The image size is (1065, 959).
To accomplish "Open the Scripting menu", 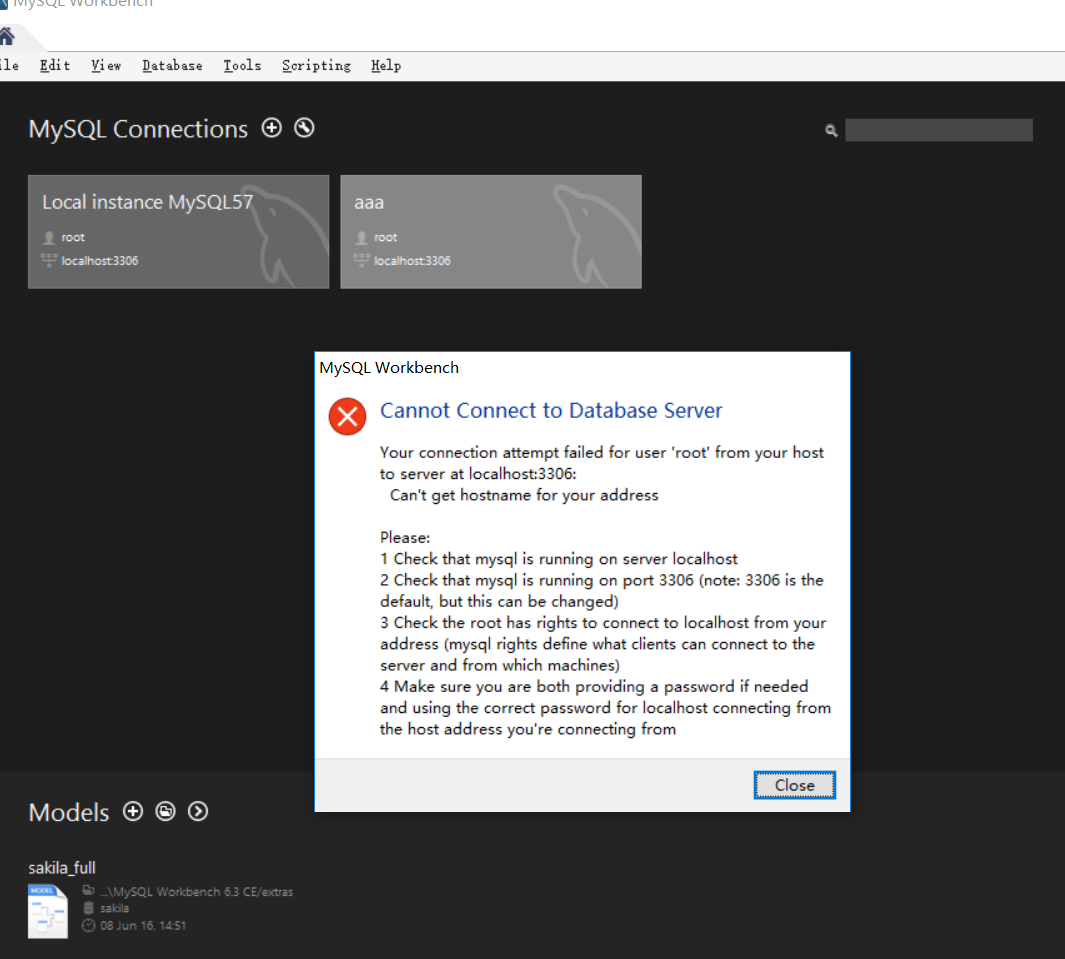I will [317, 66].
